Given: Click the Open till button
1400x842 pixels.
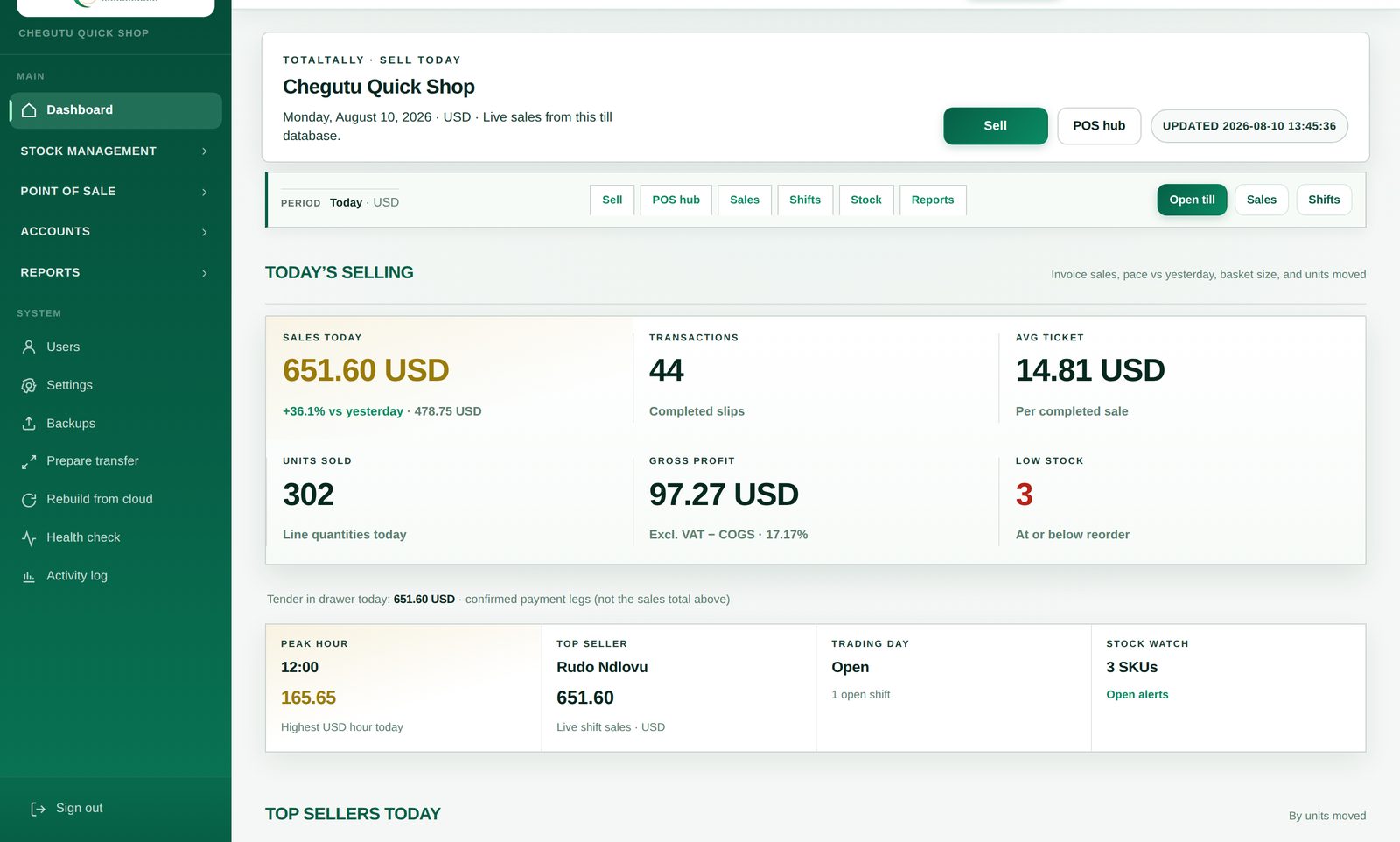Looking at the screenshot, I should coord(1192,200).
